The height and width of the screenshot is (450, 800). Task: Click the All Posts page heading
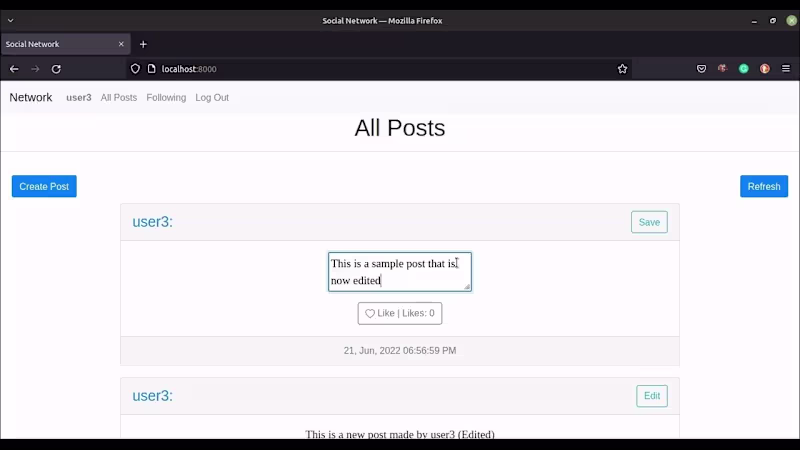pos(399,128)
